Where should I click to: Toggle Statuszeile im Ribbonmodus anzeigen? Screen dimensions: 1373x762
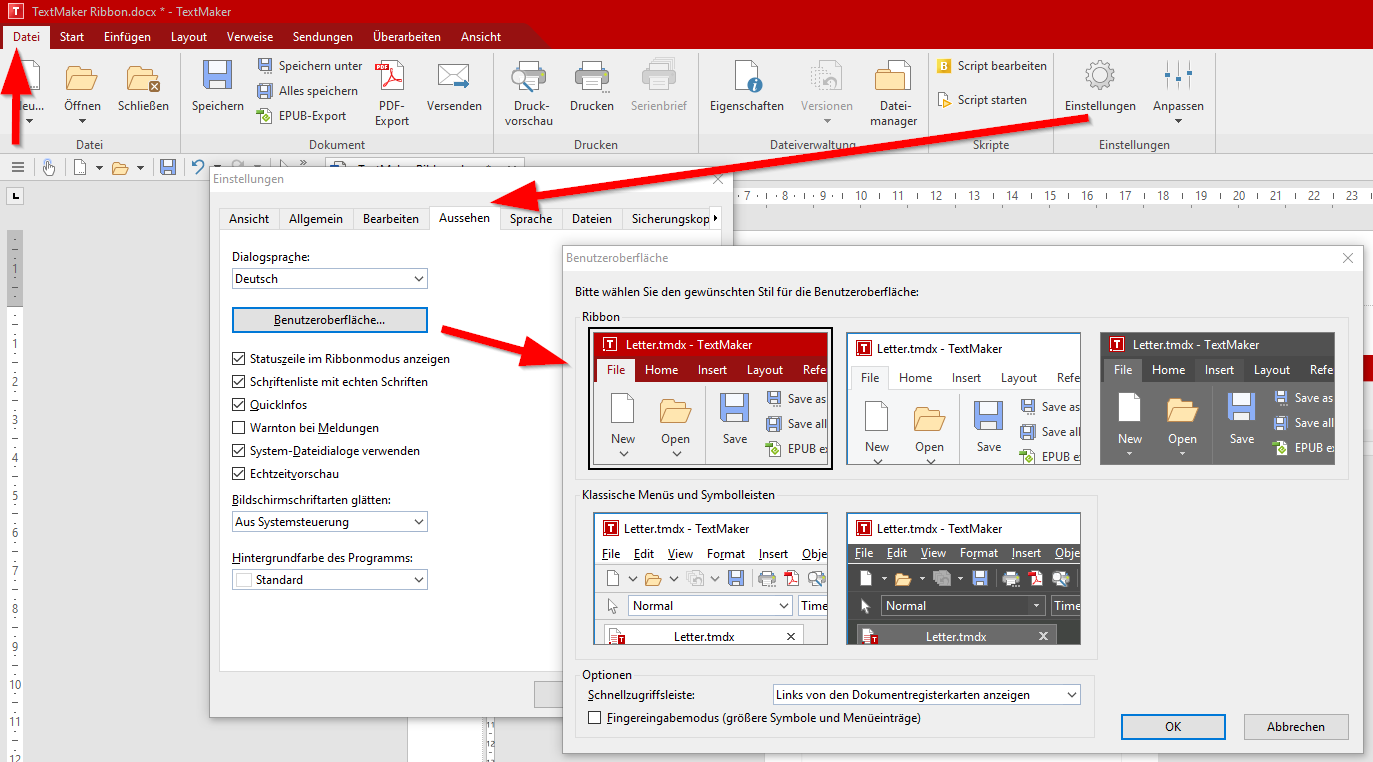(x=238, y=358)
